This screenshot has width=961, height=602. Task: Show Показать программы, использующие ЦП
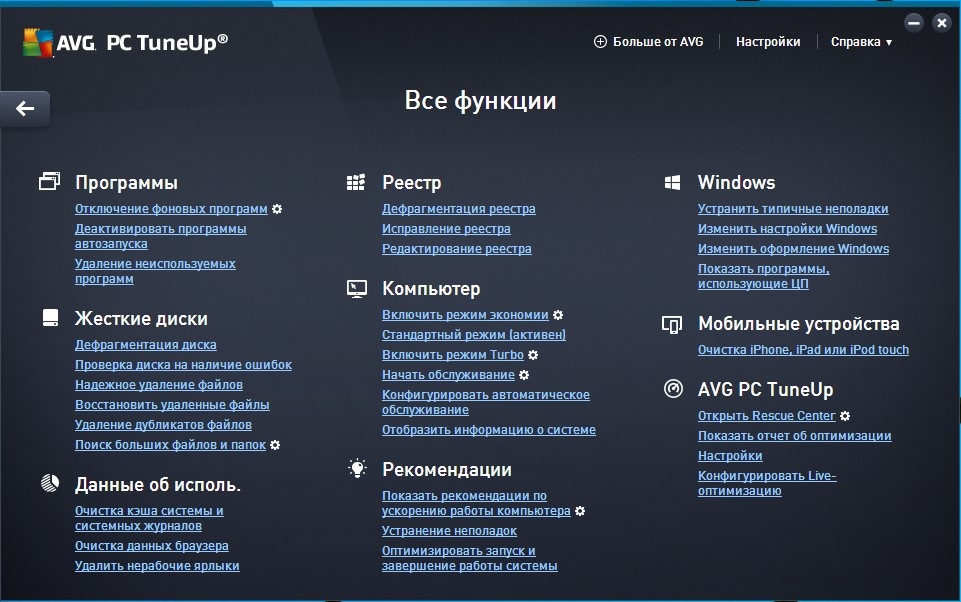click(x=764, y=276)
